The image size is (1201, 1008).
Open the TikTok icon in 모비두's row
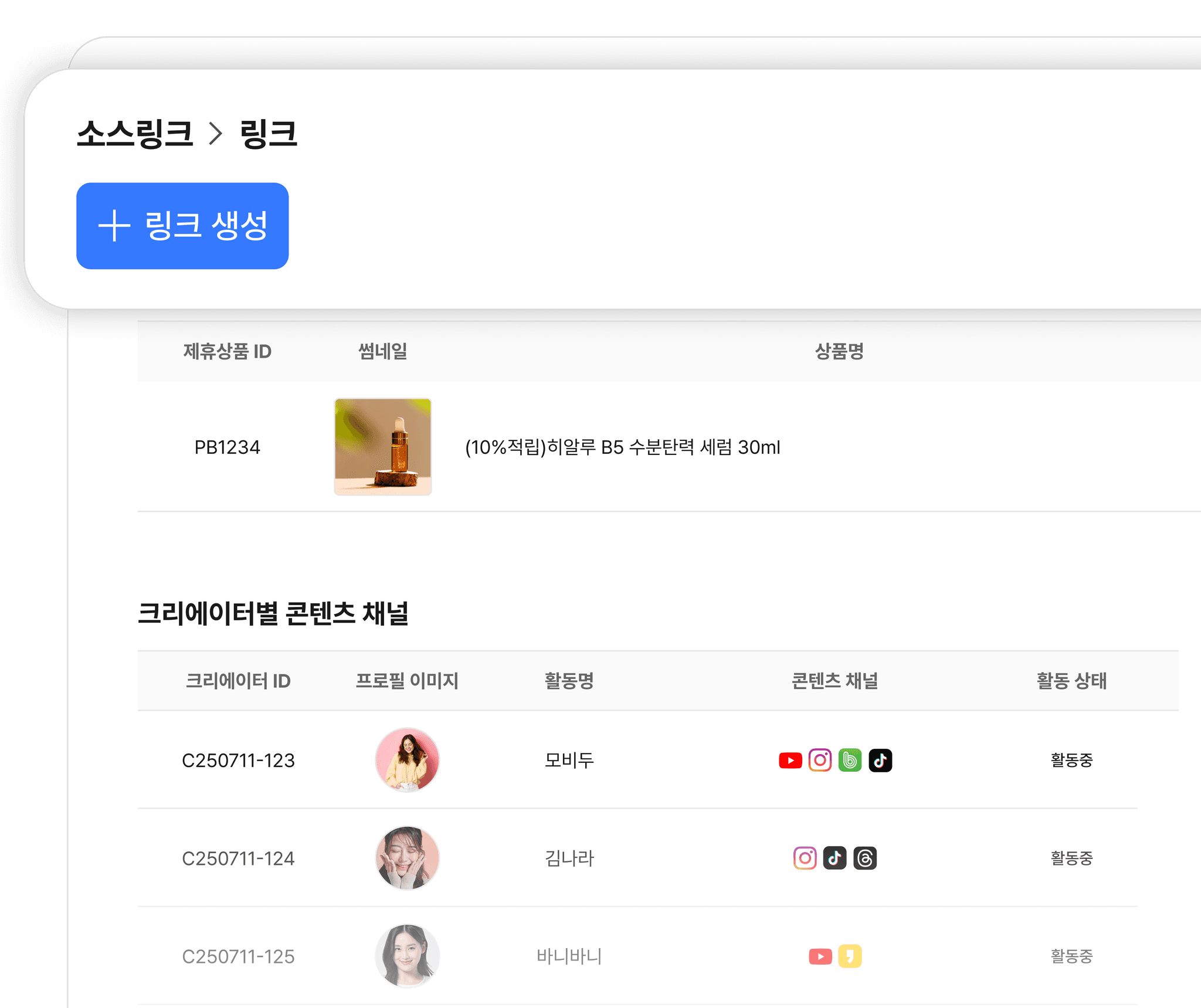pos(881,760)
